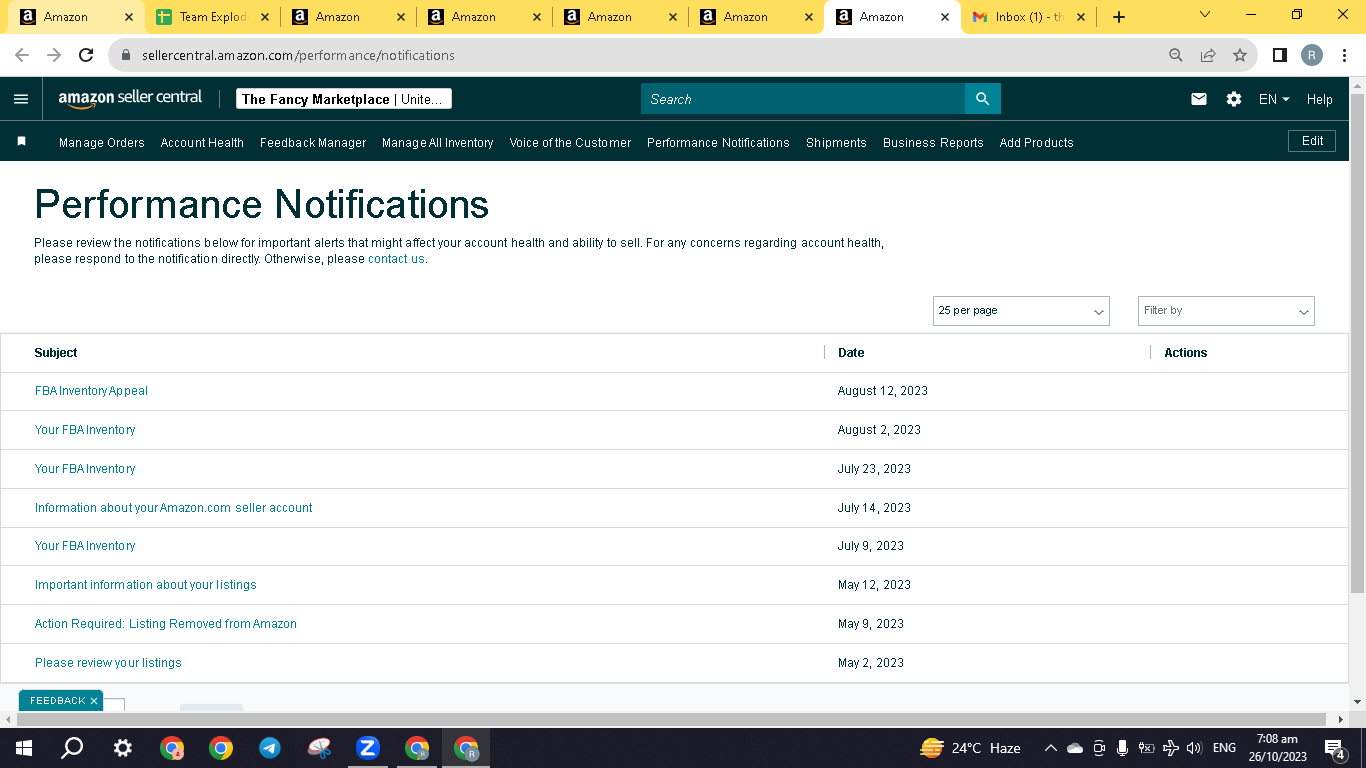This screenshot has width=1366, height=768.
Task: Open the Chrome profile R avatar
Action: (x=1312, y=55)
